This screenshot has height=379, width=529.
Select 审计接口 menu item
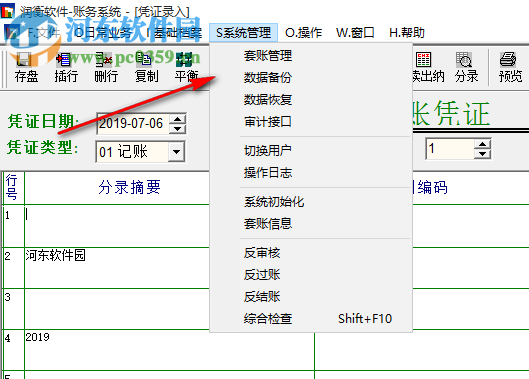click(x=311, y=121)
